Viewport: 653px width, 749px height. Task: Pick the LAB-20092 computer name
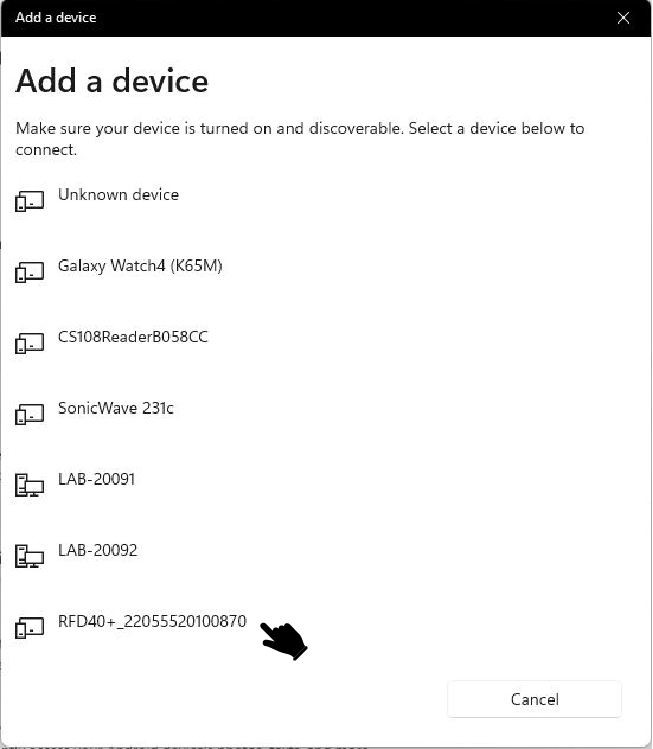(x=97, y=550)
